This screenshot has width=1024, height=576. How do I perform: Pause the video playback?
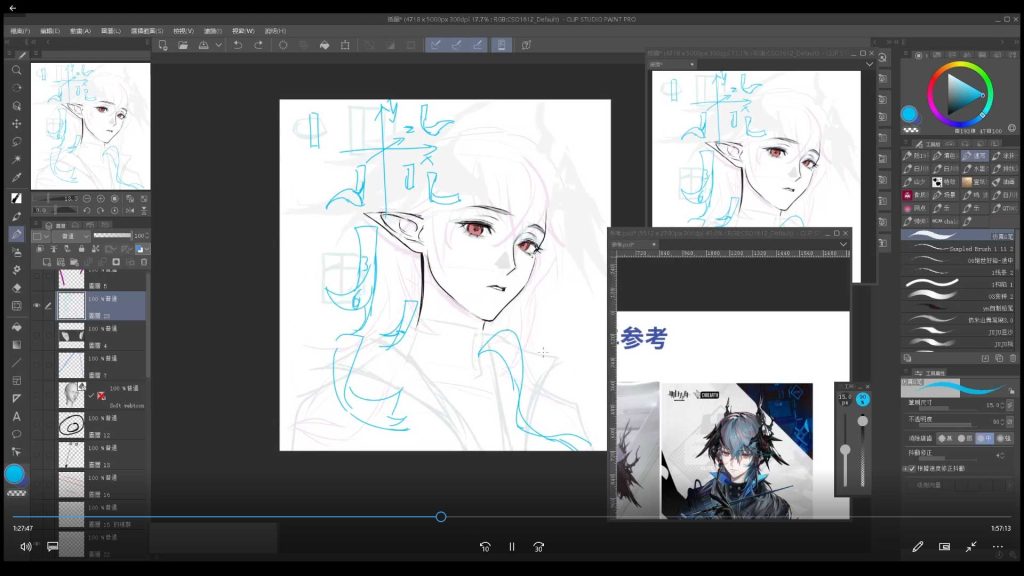click(x=512, y=547)
